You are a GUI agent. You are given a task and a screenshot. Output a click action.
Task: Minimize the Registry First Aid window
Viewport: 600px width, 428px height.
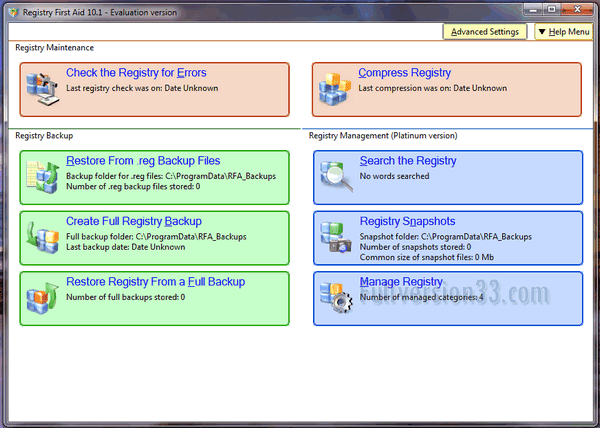coord(533,9)
